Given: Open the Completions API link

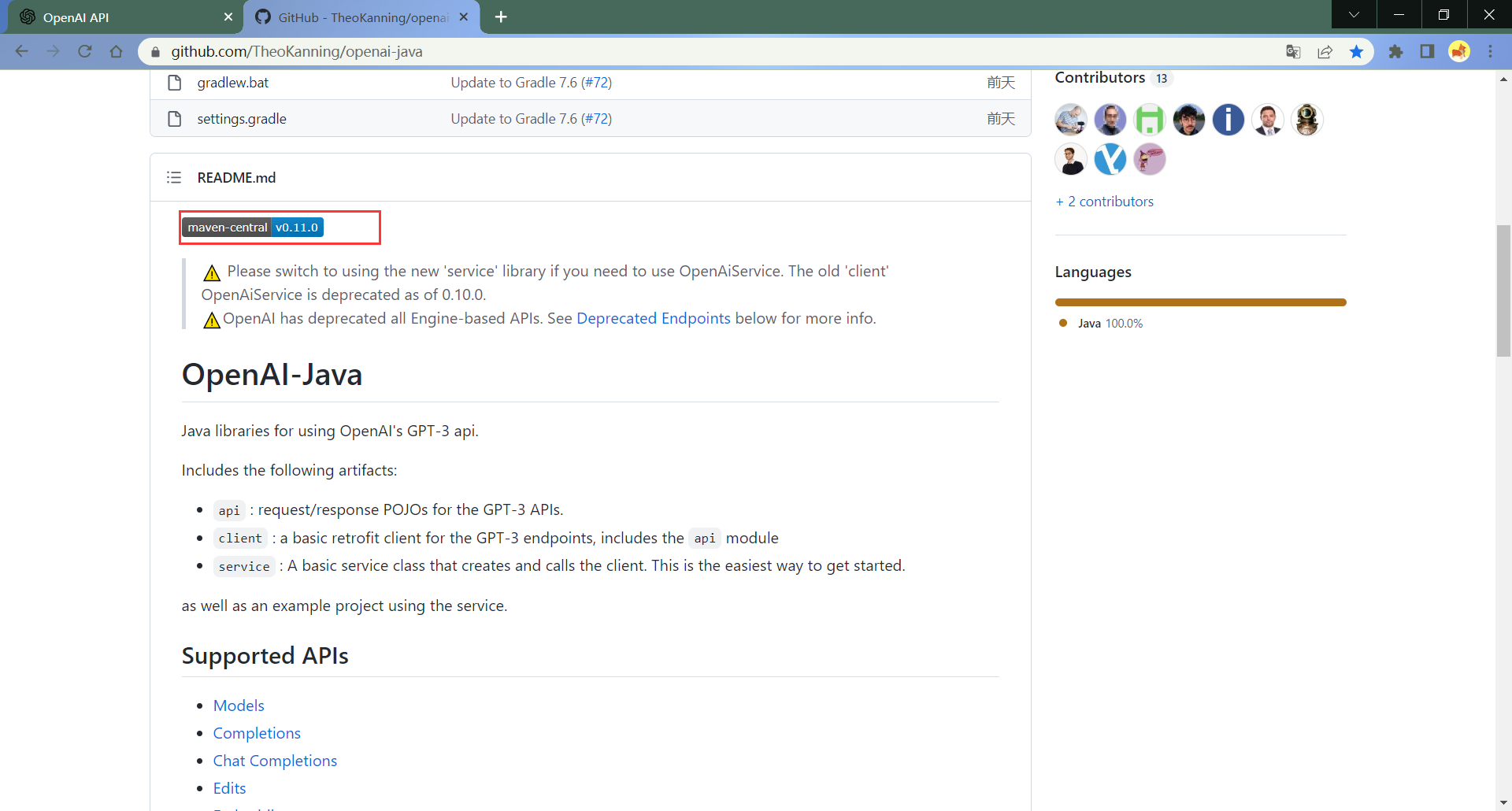Looking at the screenshot, I should 257,733.
